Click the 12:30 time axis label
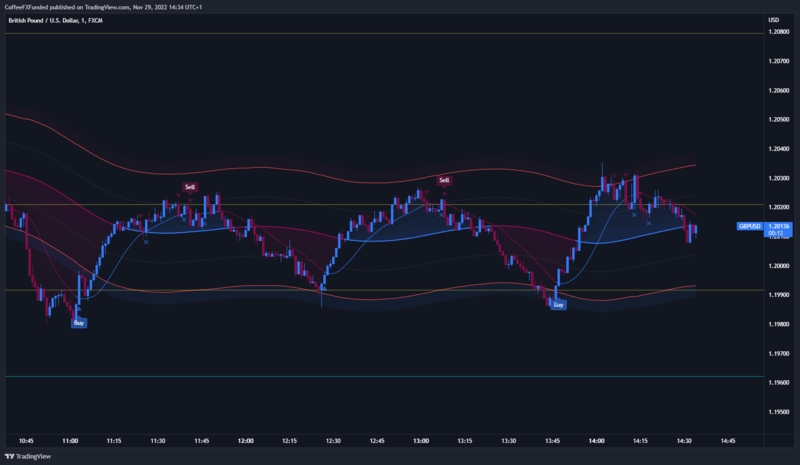The width and height of the screenshot is (800, 465). pyautogui.click(x=333, y=441)
